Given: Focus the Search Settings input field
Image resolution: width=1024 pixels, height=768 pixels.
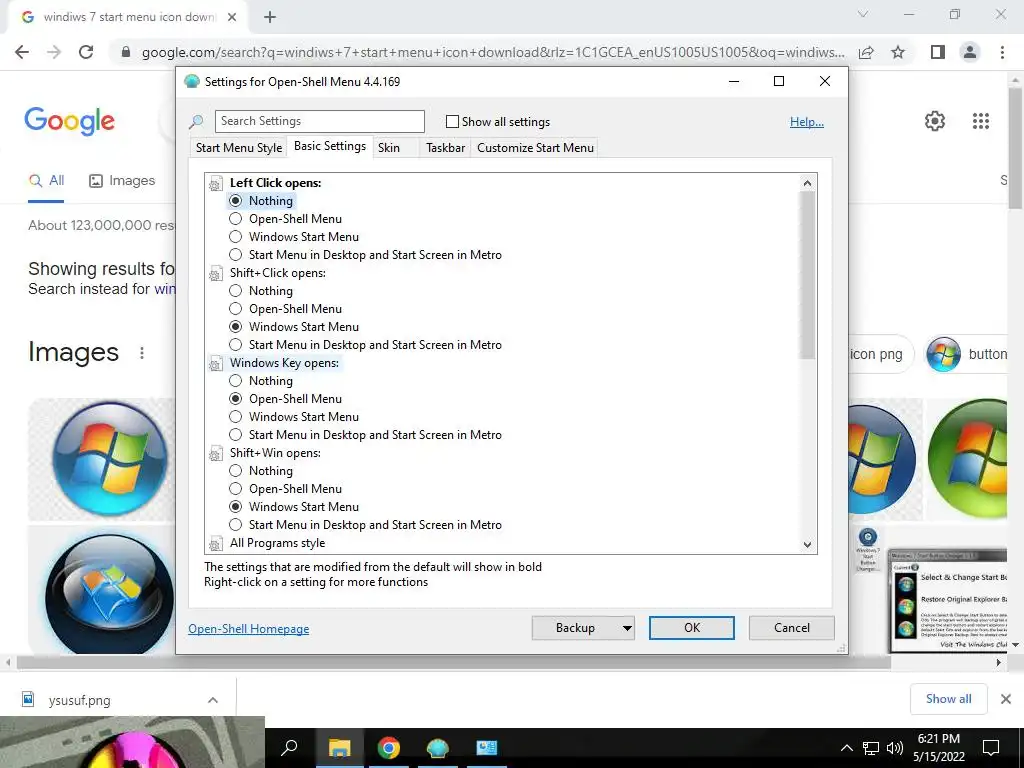Looking at the screenshot, I should 319,121.
